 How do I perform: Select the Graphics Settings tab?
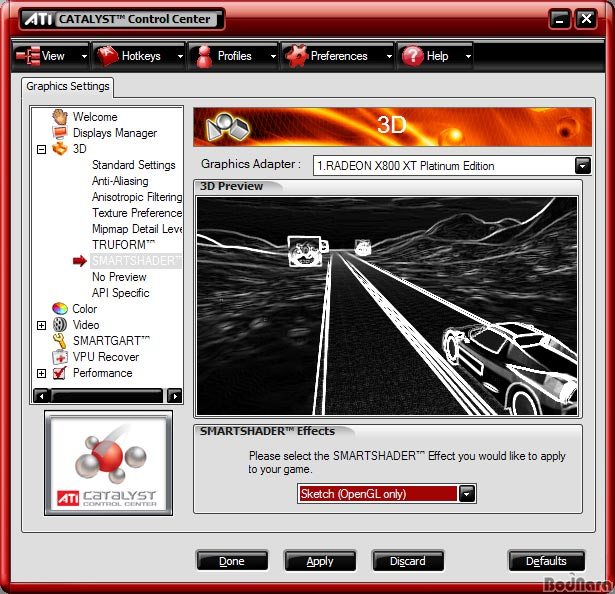[68, 86]
